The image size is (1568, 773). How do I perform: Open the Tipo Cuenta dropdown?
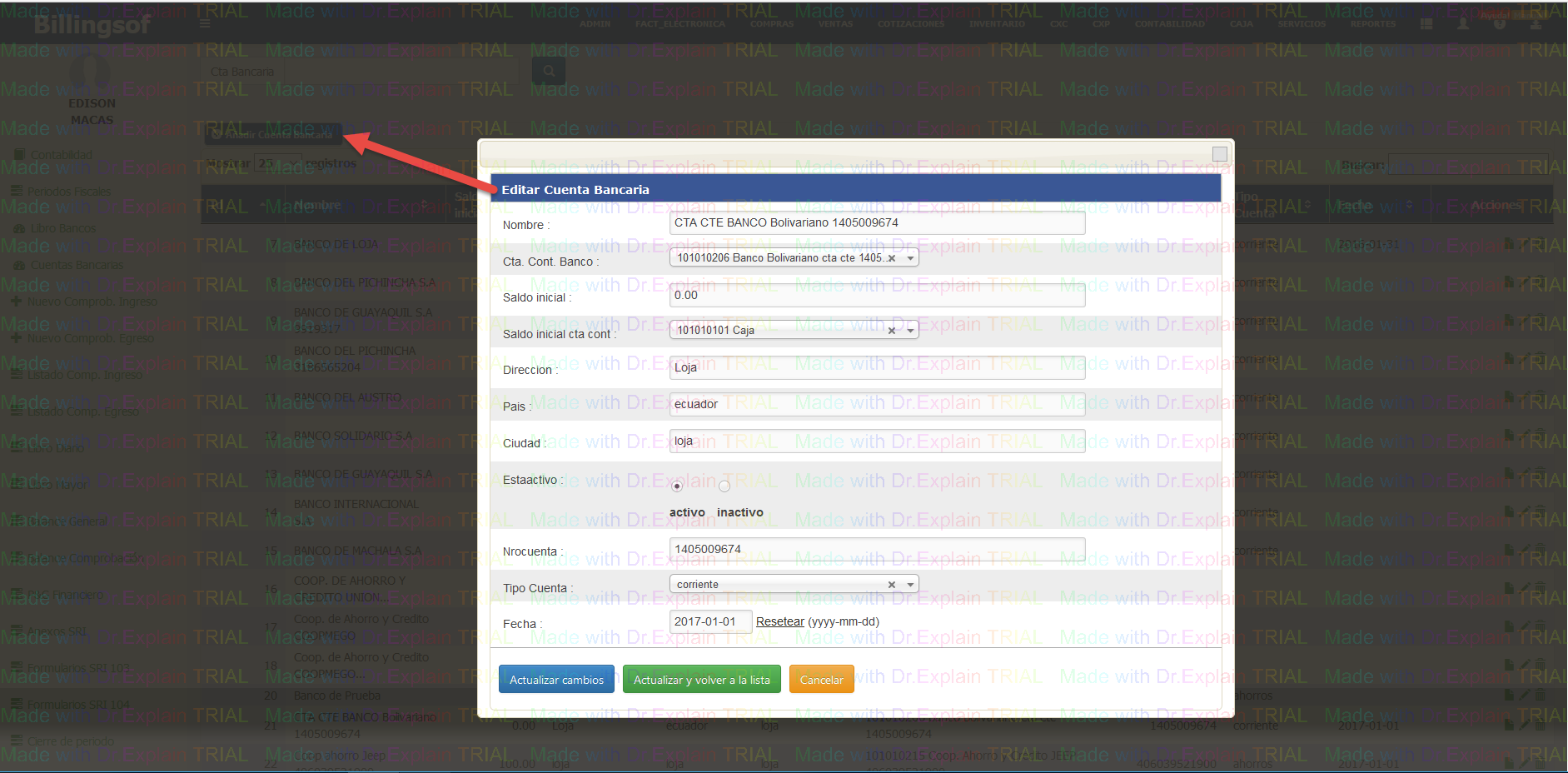point(910,585)
